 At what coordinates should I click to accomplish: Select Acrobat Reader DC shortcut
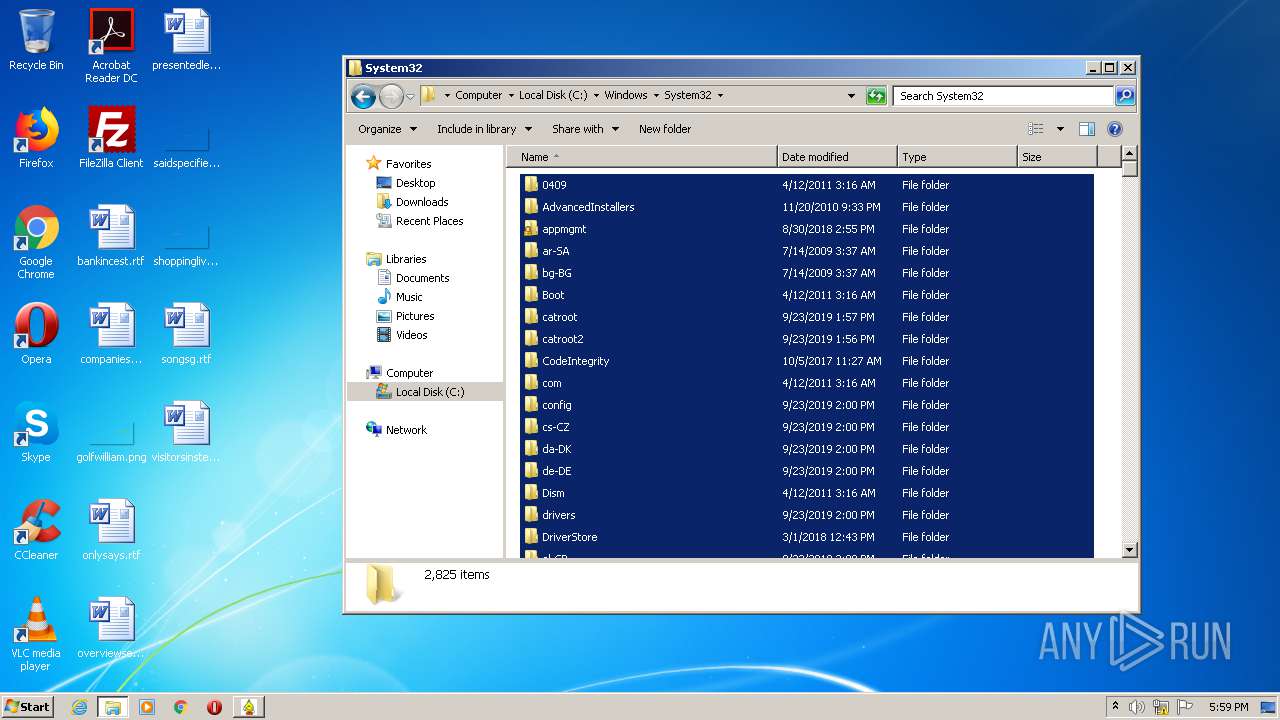111,46
